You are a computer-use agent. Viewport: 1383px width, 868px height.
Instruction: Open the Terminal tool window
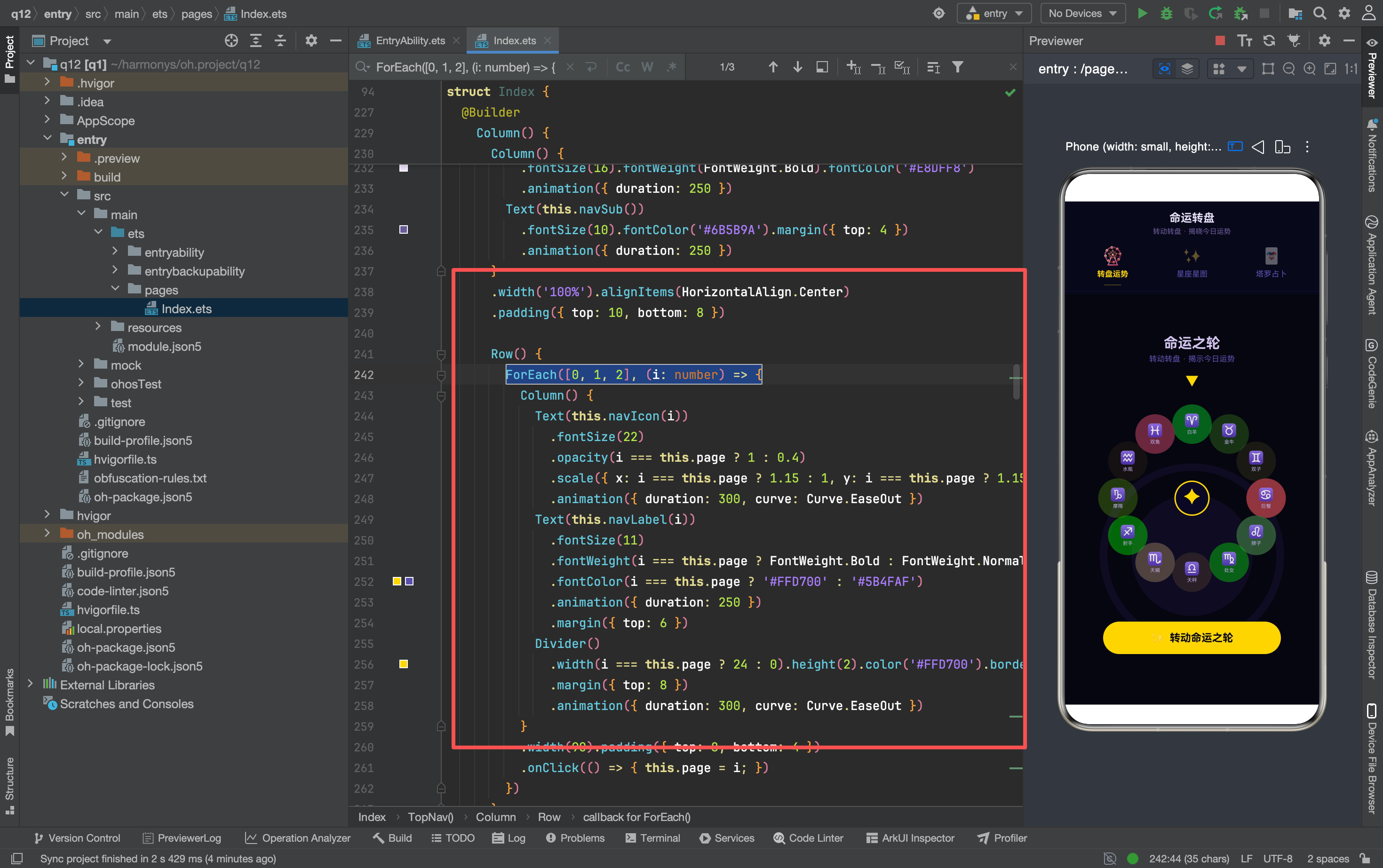point(652,837)
